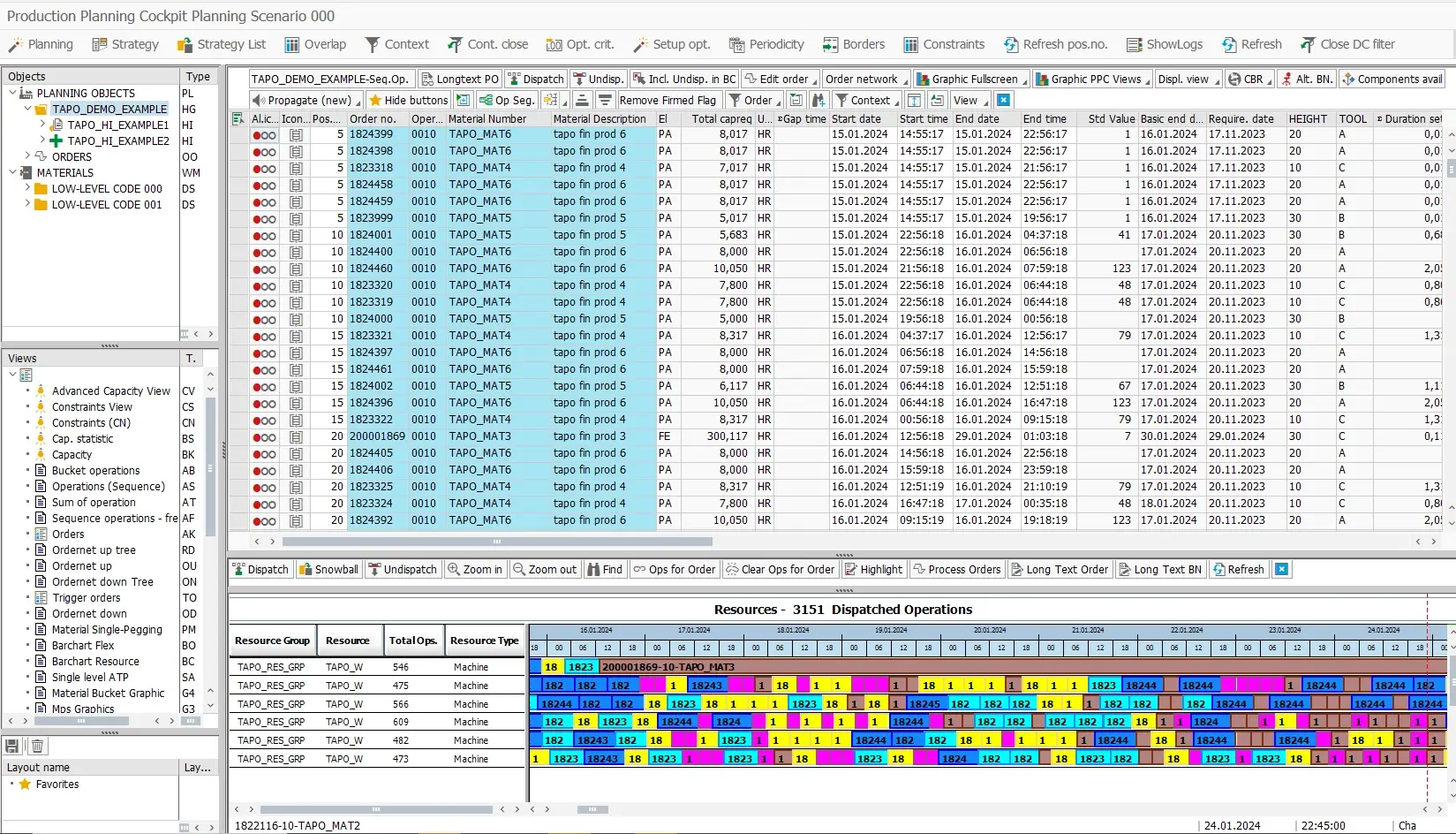Click the Cont. close toolbar item
The width and height of the screenshot is (1456, 834).
[487, 44]
